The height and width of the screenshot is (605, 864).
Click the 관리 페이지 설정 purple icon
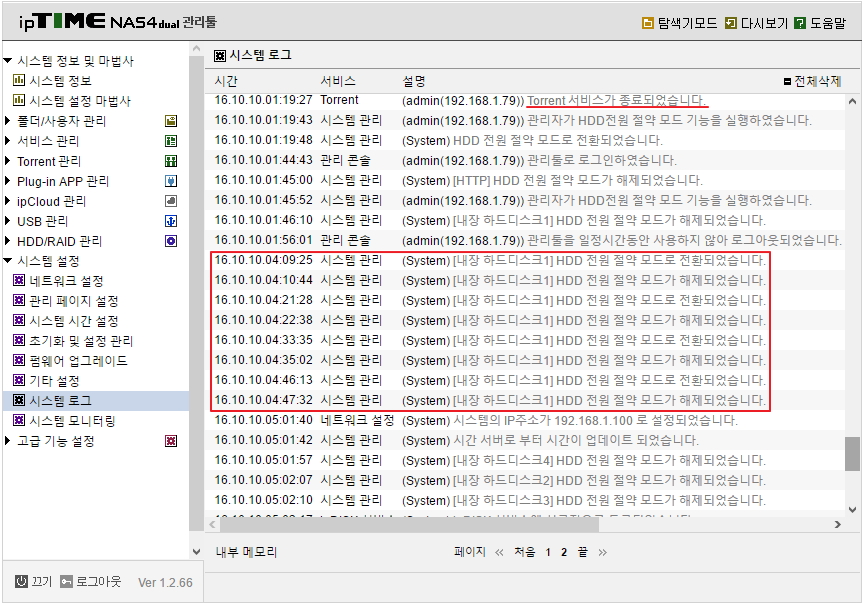[19, 301]
